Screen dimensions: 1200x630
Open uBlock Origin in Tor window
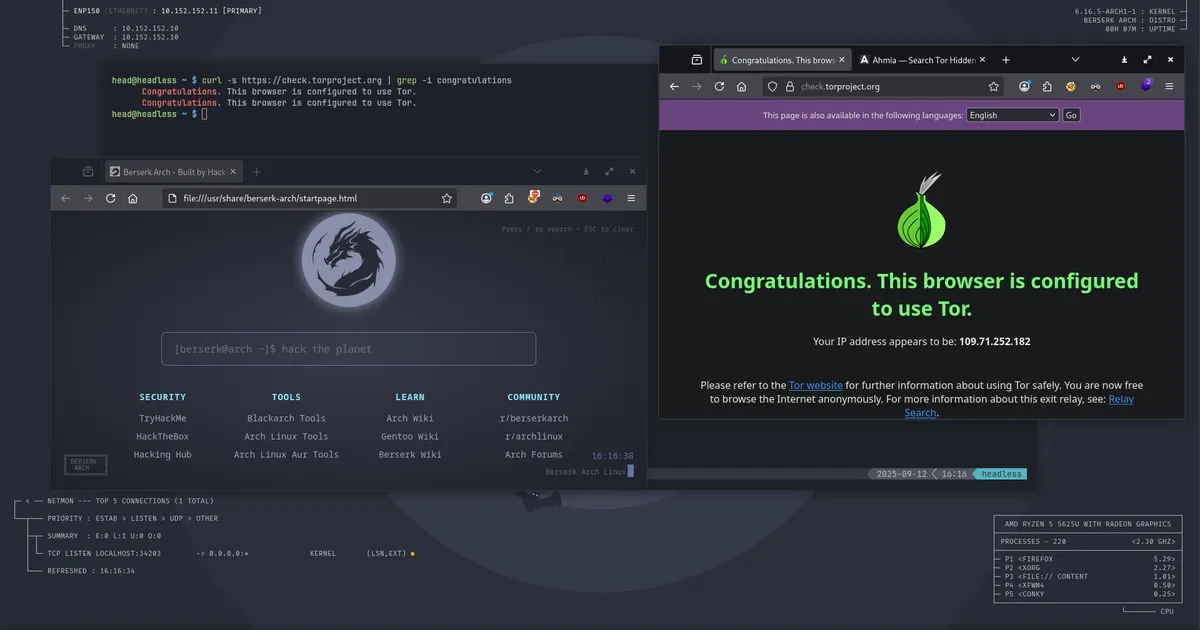1120,87
